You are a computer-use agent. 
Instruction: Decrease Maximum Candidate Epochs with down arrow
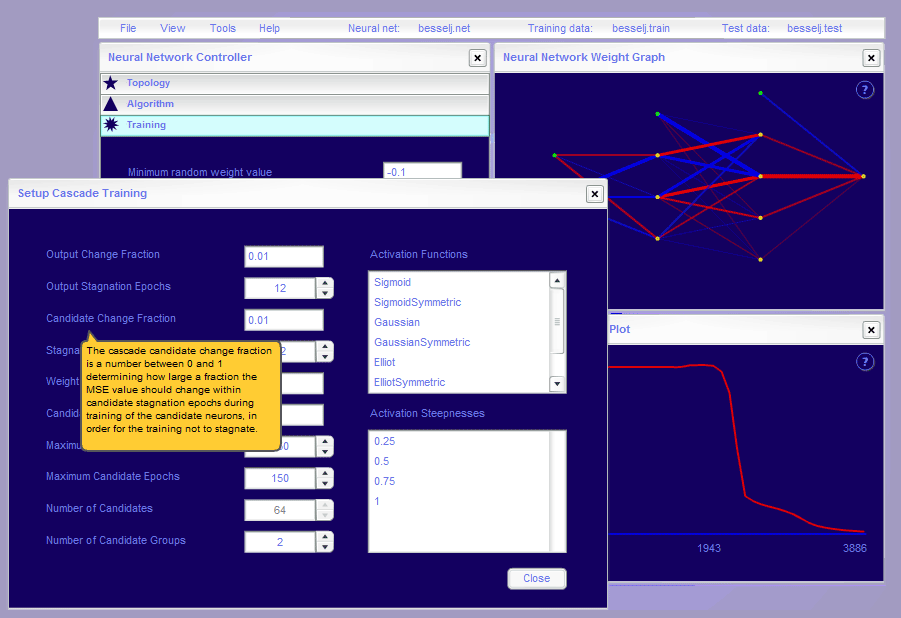tap(325, 484)
